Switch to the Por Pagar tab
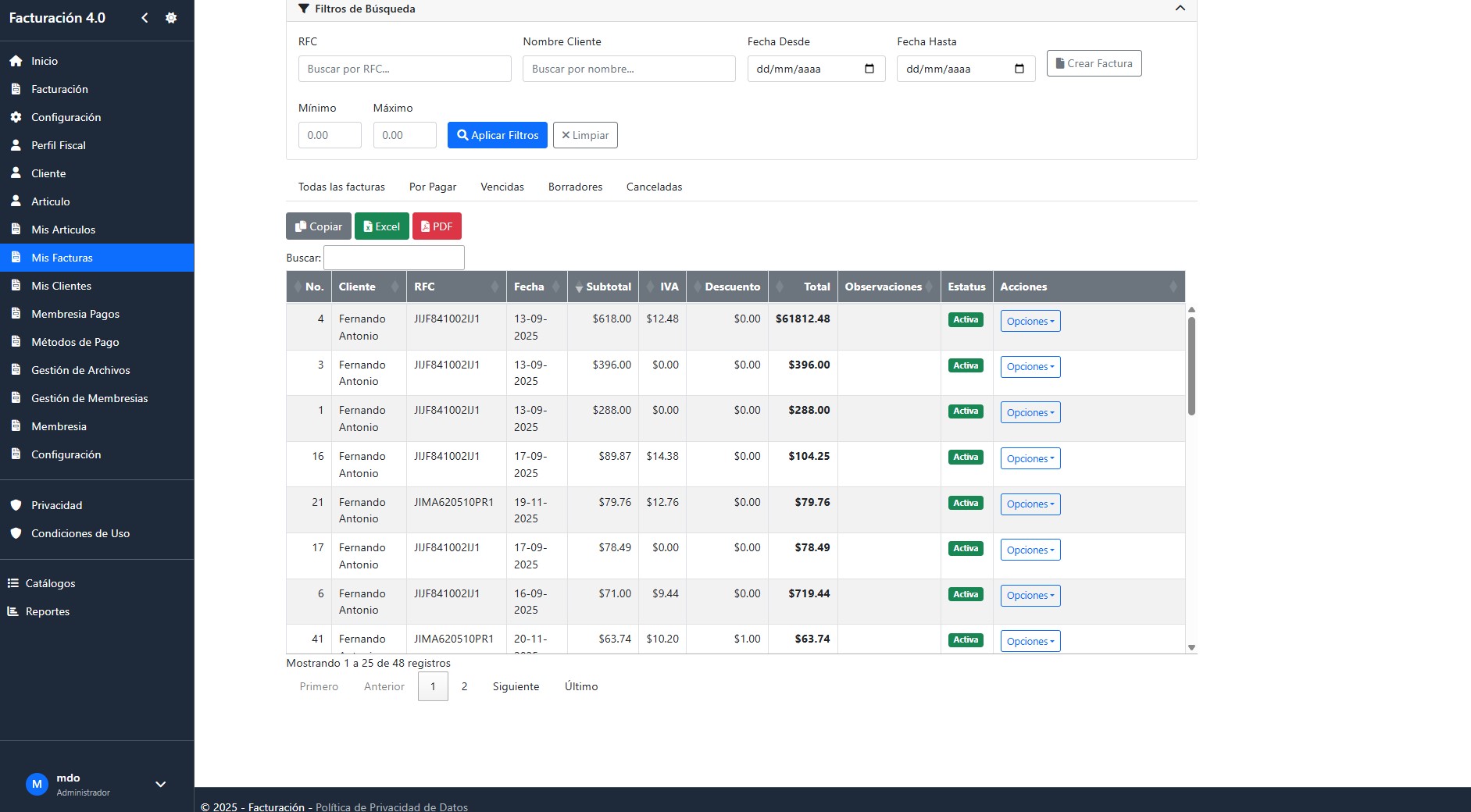This screenshot has width=1471, height=812. point(432,187)
